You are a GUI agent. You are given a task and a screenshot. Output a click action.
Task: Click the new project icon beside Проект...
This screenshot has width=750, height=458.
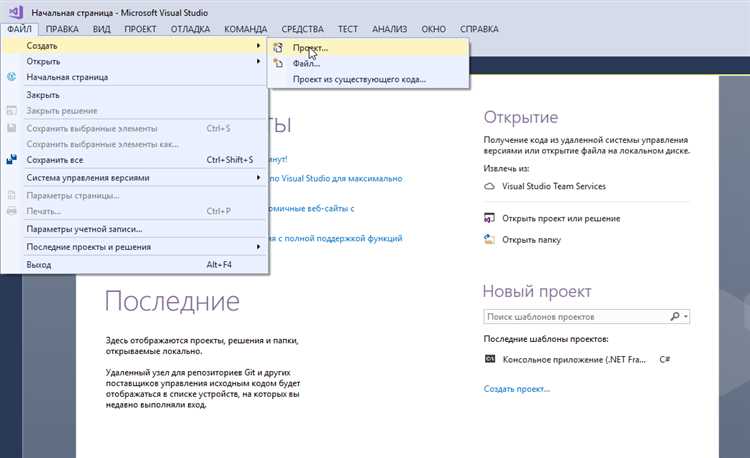[x=278, y=48]
